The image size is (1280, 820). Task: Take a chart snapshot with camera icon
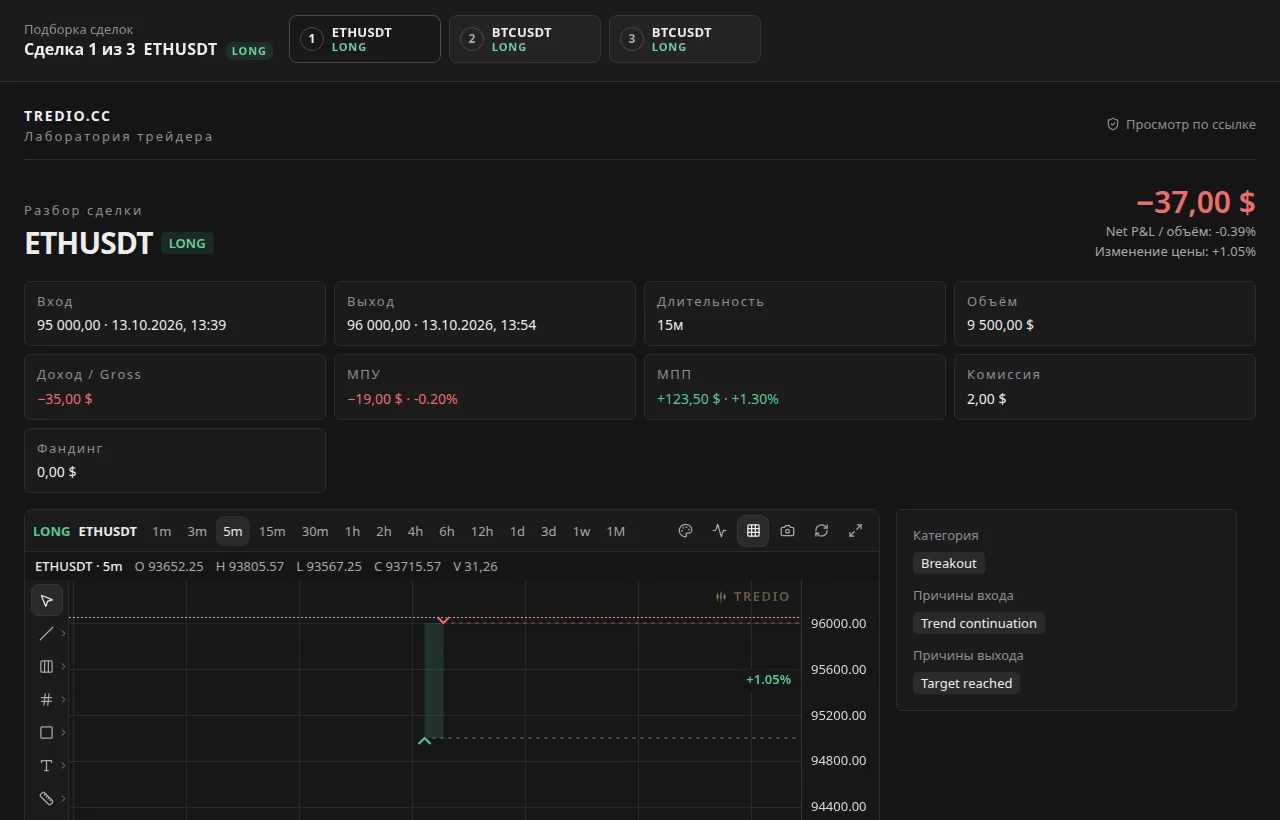tap(787, 531)
